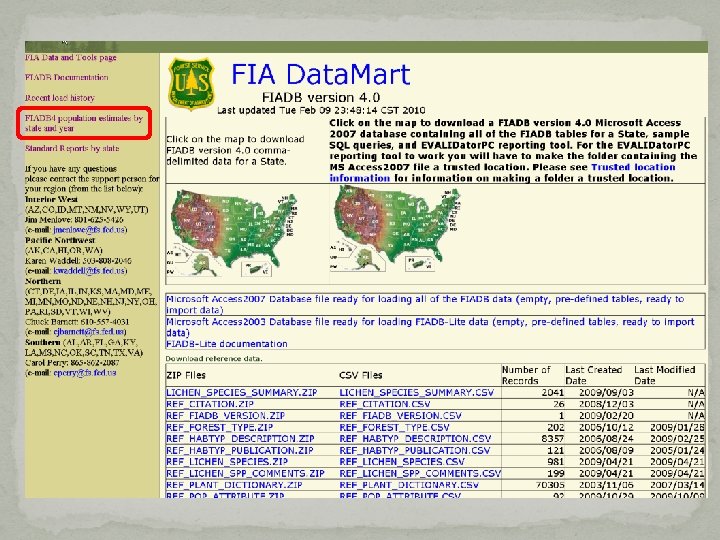Download REF_LICHEN_SPP_COMMENTS.CSV
This screenshot has width=720, height=540.
tap(420, 473)
